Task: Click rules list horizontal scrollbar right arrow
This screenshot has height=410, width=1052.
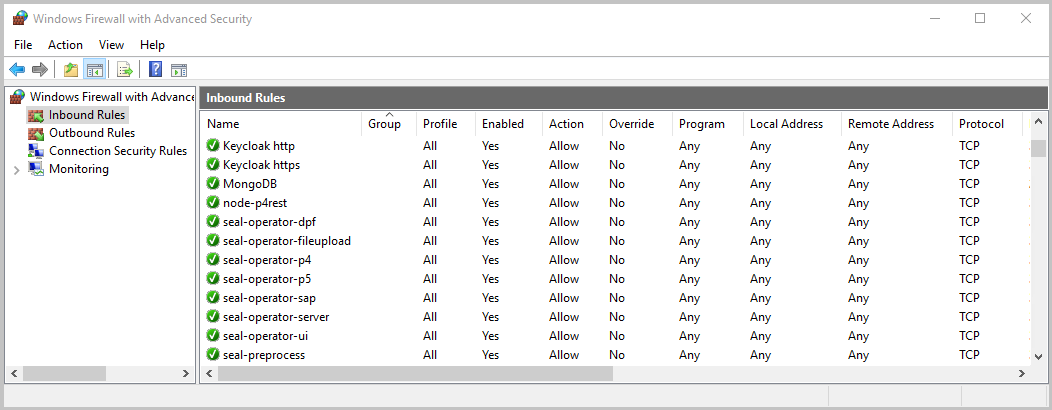Action: [1021, 374]
